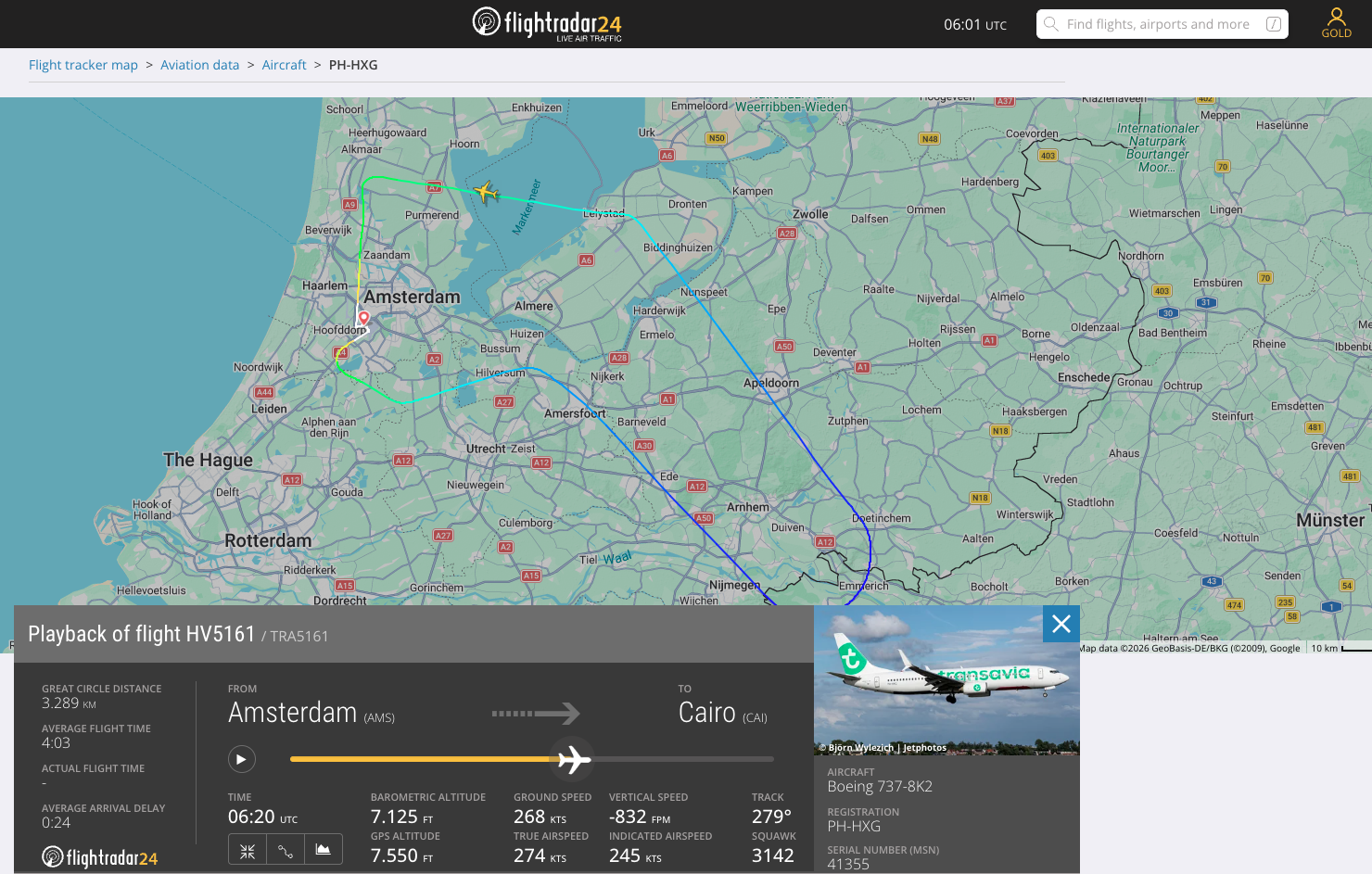
Task: Click the 06:01 UTC clock in header
Action: 975,25
